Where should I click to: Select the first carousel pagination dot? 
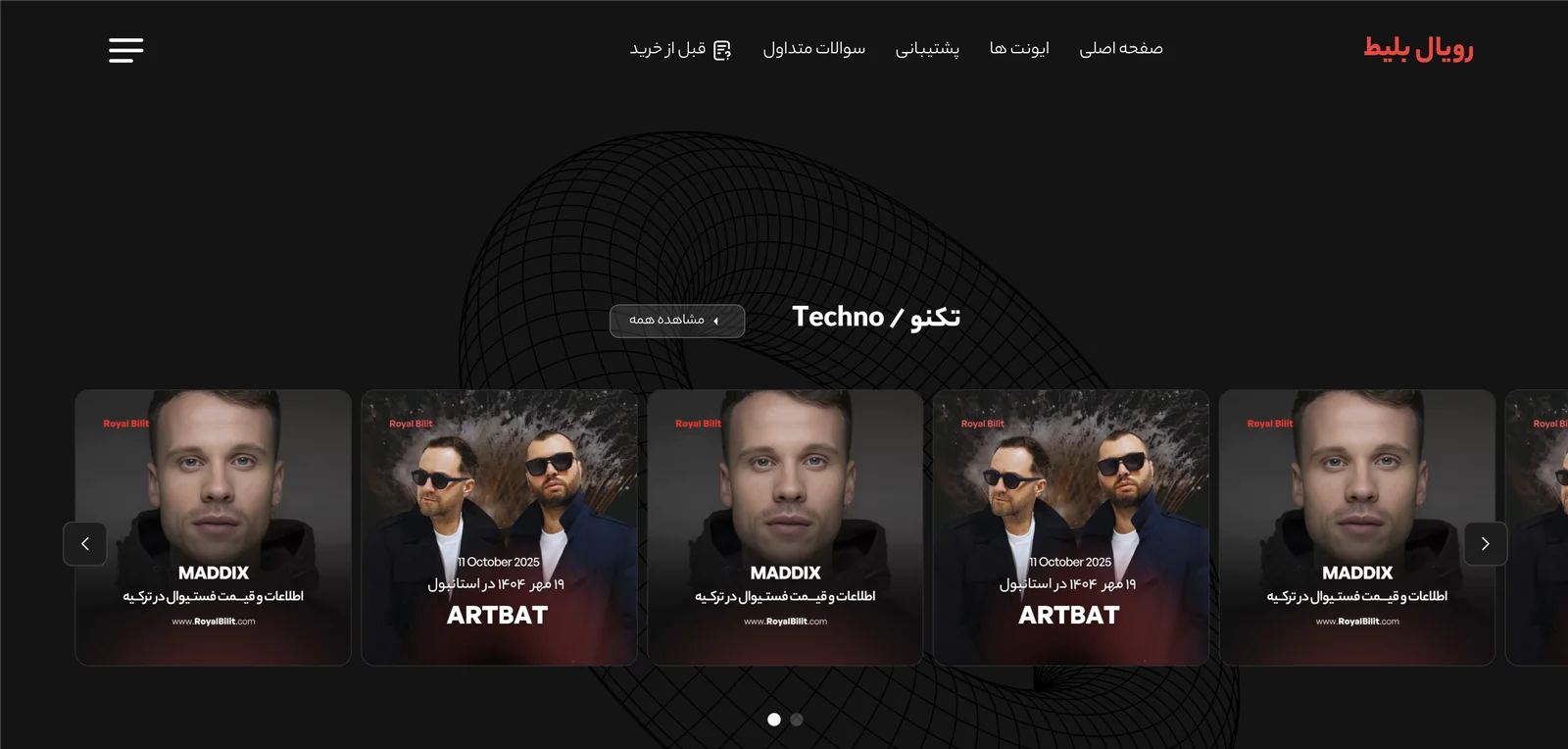pos(774,720)
